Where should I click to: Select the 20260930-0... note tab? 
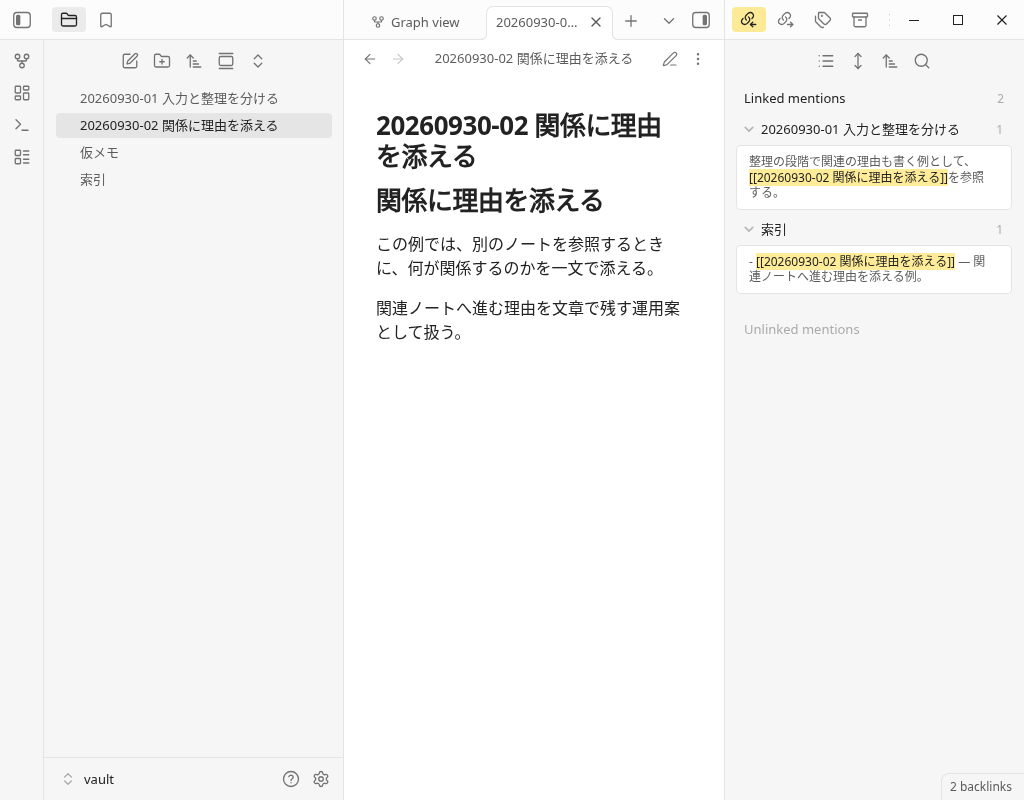coord(536,22)
